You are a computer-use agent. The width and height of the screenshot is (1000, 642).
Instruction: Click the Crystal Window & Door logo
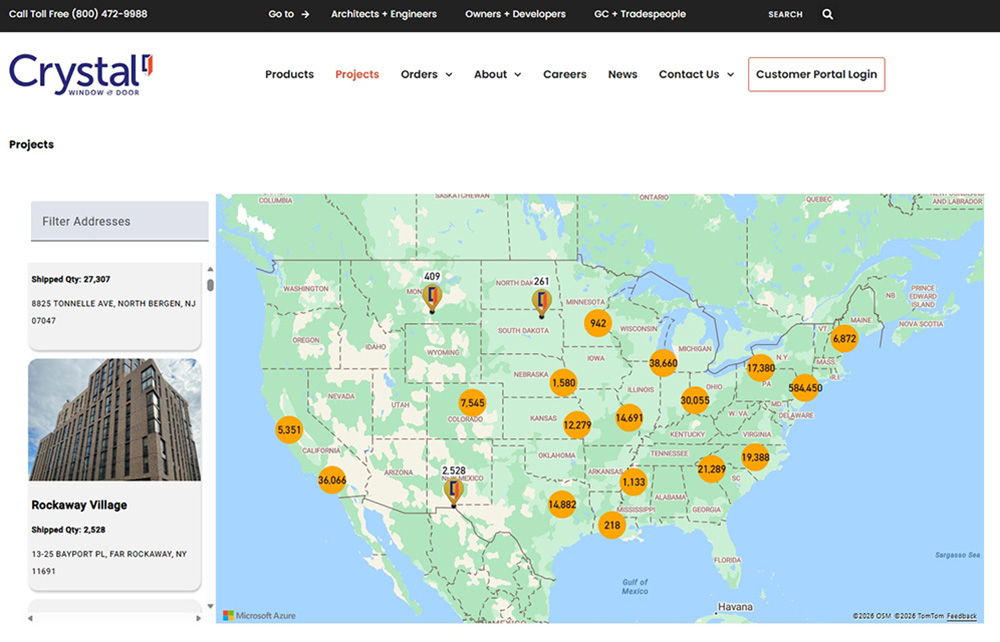point(81,75)
